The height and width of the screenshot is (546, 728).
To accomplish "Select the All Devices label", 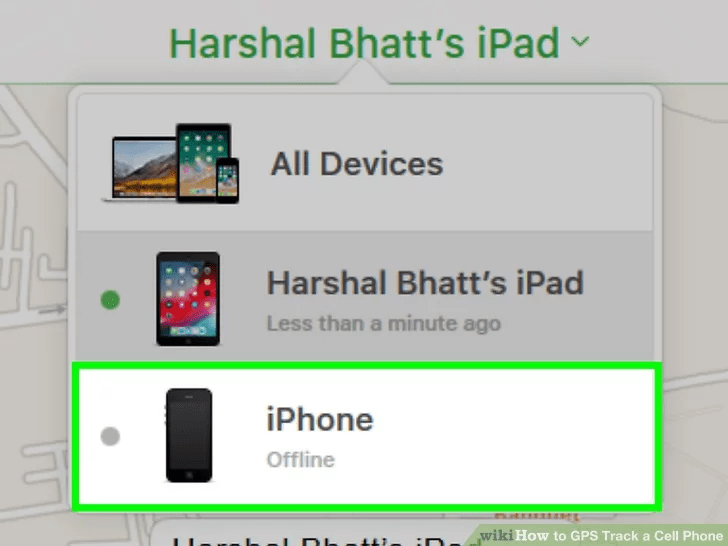I will [357, 164].
